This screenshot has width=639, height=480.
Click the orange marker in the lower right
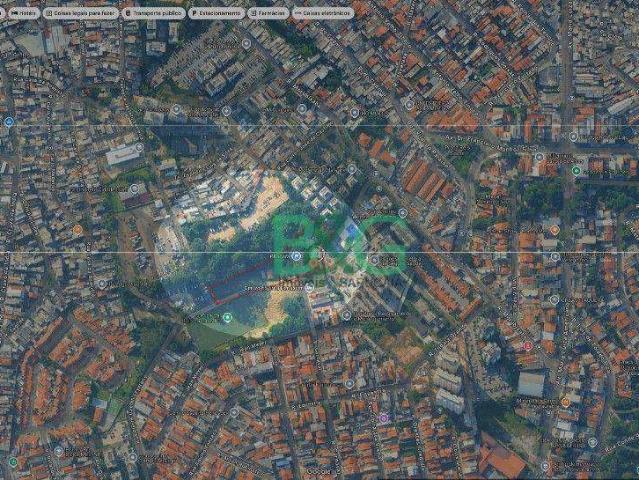565,401
